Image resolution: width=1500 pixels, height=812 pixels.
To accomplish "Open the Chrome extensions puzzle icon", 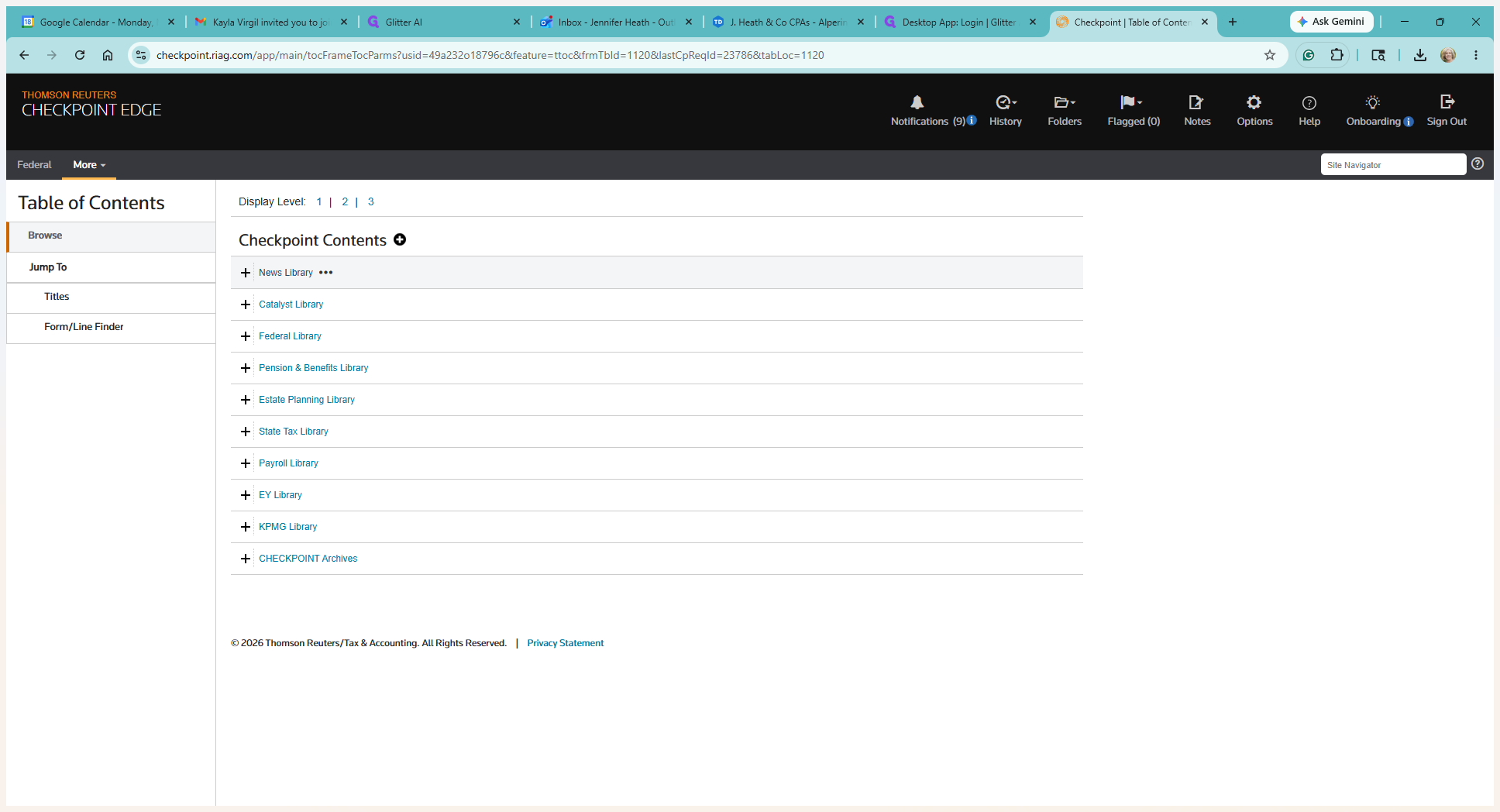I will pyautogui.click(x=1337, y=55).
